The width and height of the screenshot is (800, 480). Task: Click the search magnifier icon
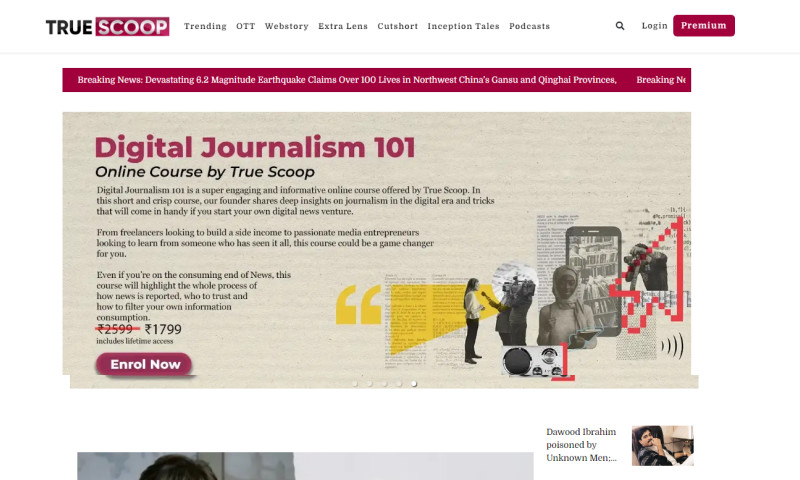[x=620, y=26]
